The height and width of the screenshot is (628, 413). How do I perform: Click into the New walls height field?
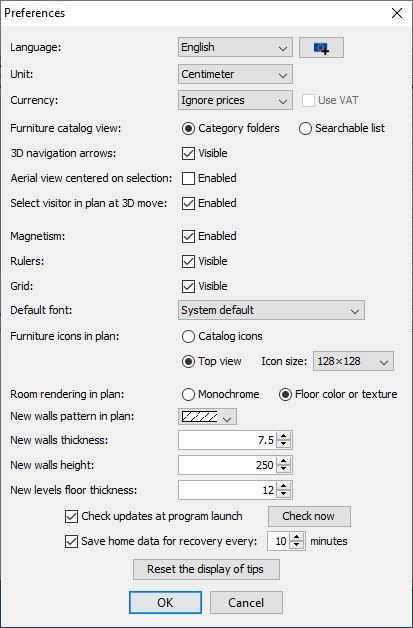click(228, 465)
